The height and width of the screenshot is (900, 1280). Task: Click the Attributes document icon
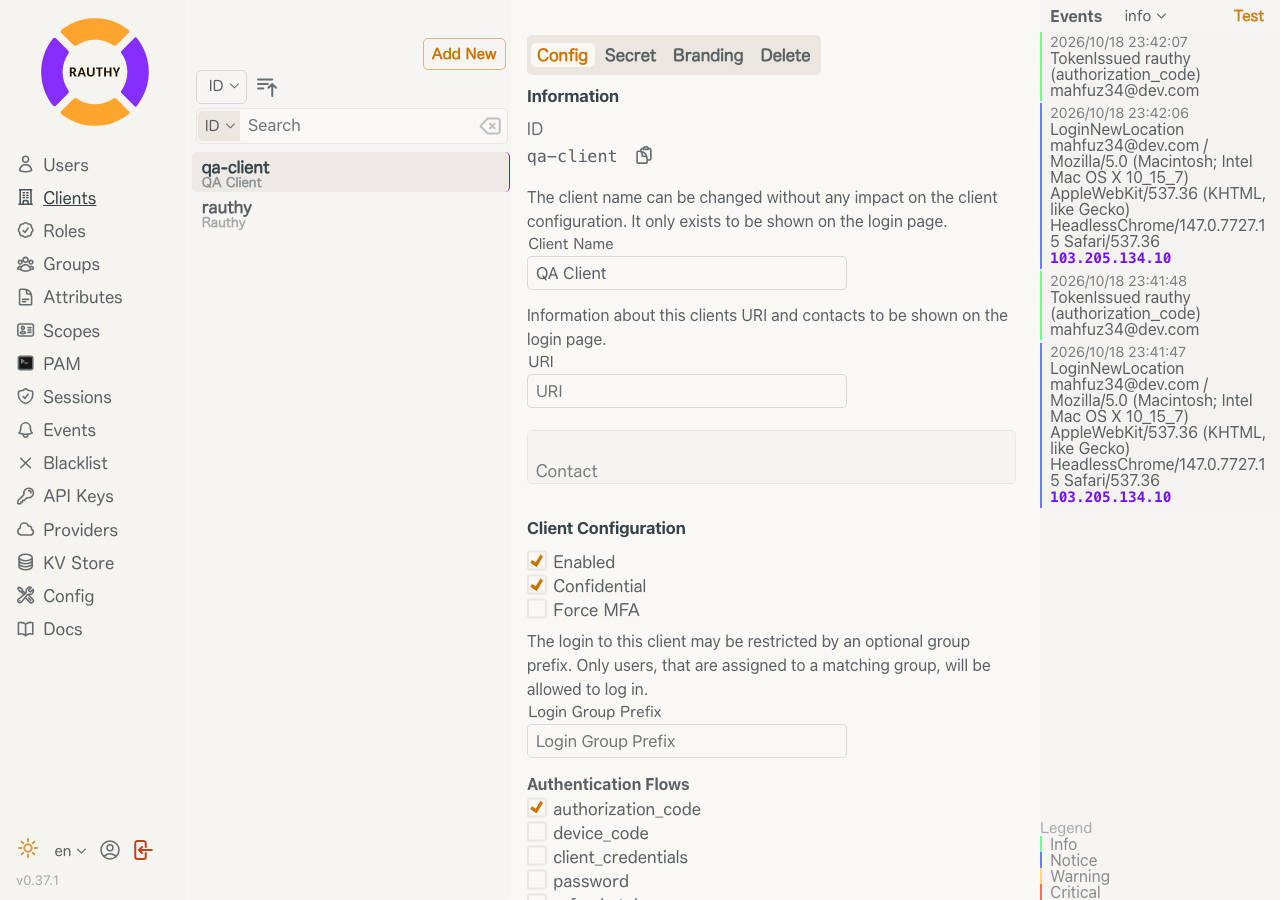tap(26, 297)
